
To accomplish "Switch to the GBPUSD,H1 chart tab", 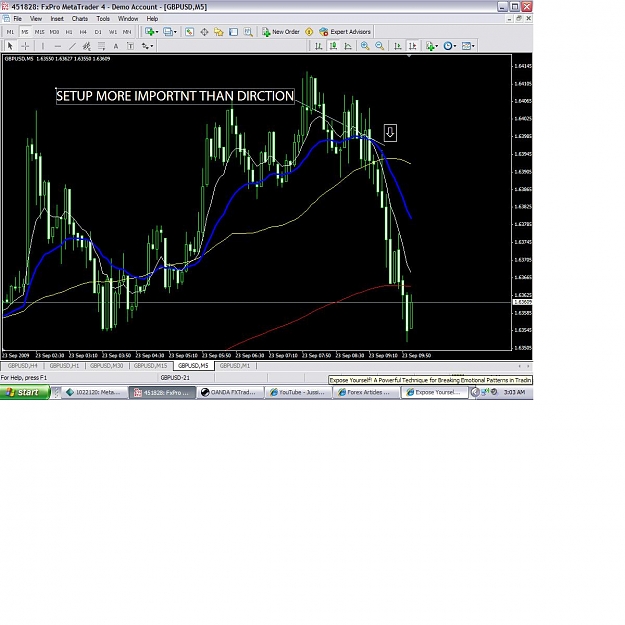I will click(x=64, y=366).
